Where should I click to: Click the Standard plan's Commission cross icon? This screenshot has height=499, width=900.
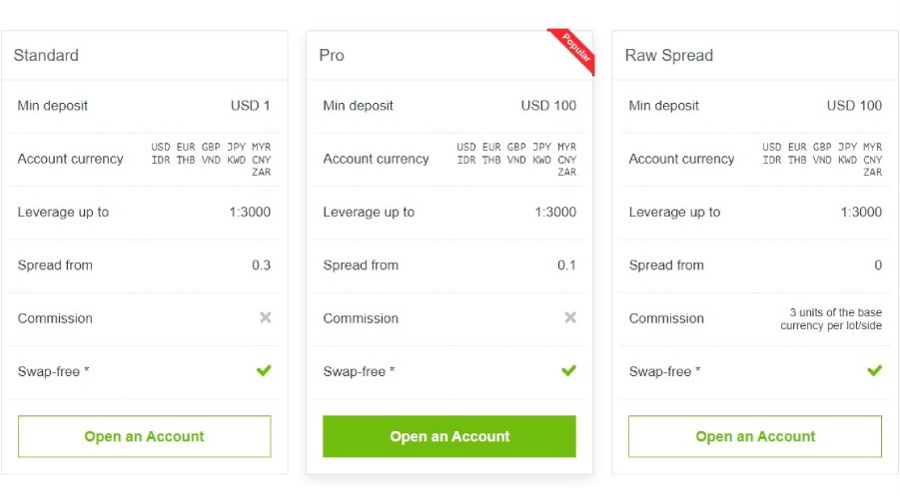[x=265, y=318]
